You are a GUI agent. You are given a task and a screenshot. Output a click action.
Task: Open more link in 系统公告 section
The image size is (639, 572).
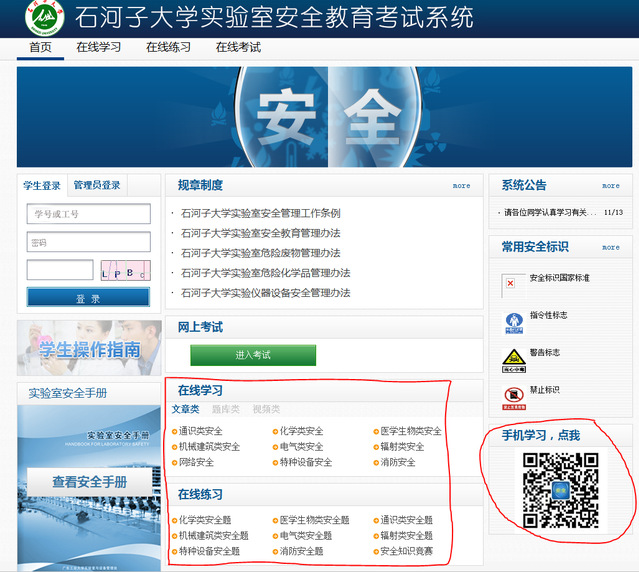tap(610, 186)
